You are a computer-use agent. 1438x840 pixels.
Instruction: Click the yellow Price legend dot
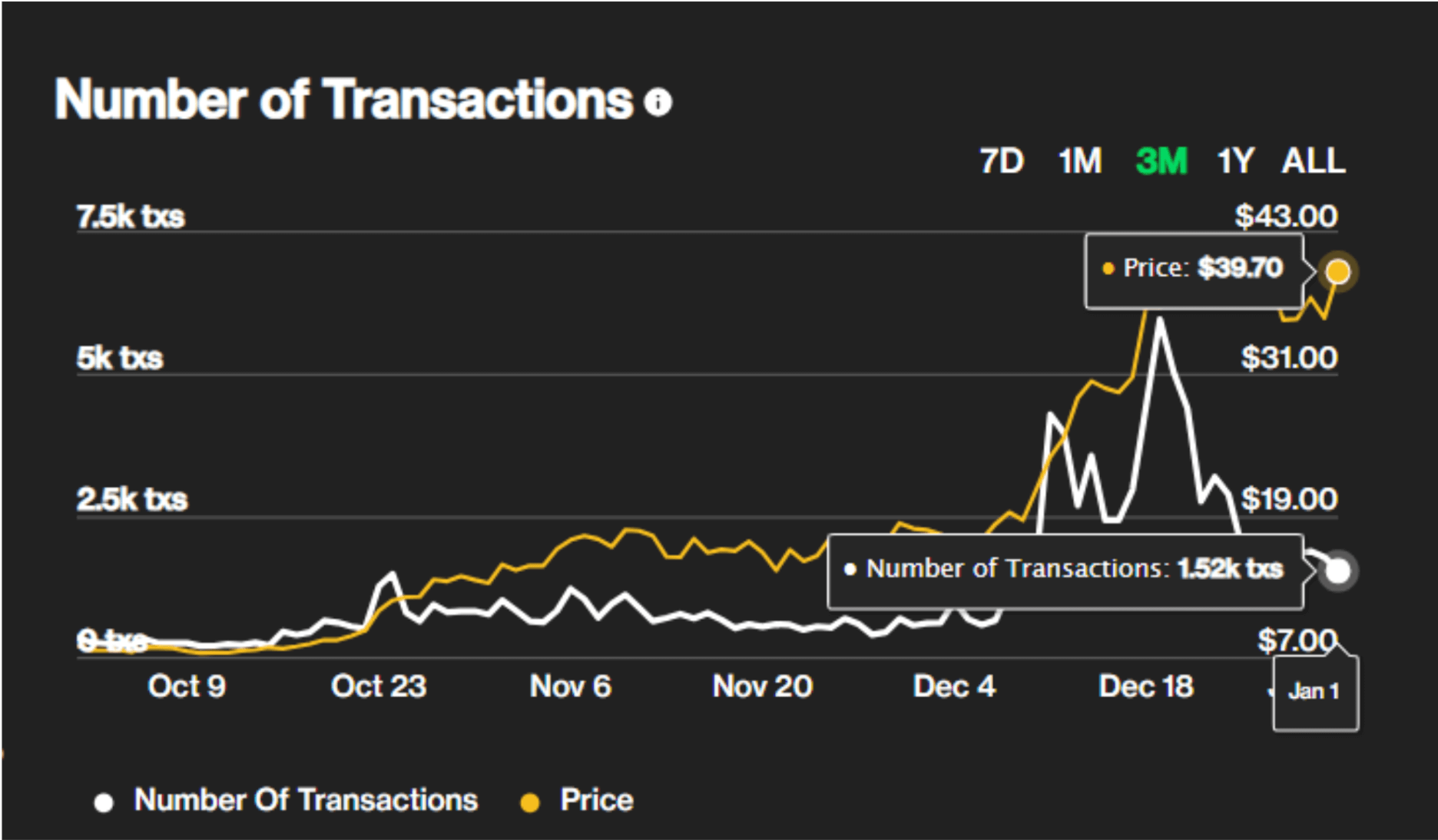pyautogui.click(x=530, y=800)
